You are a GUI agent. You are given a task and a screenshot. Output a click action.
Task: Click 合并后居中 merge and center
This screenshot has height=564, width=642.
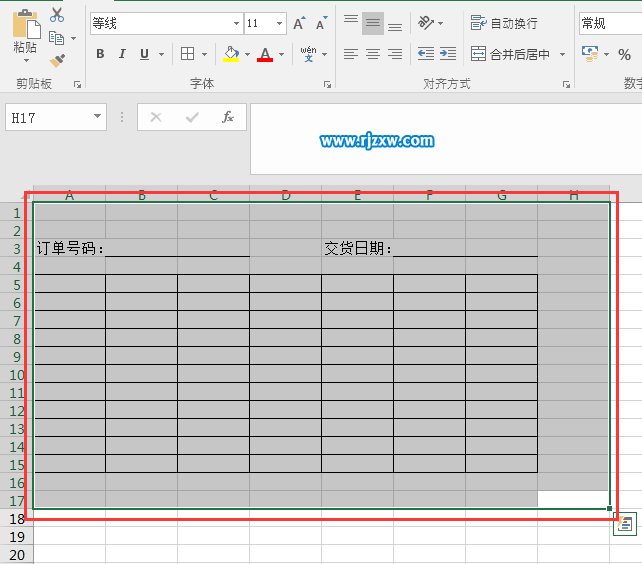coord(510,54)
